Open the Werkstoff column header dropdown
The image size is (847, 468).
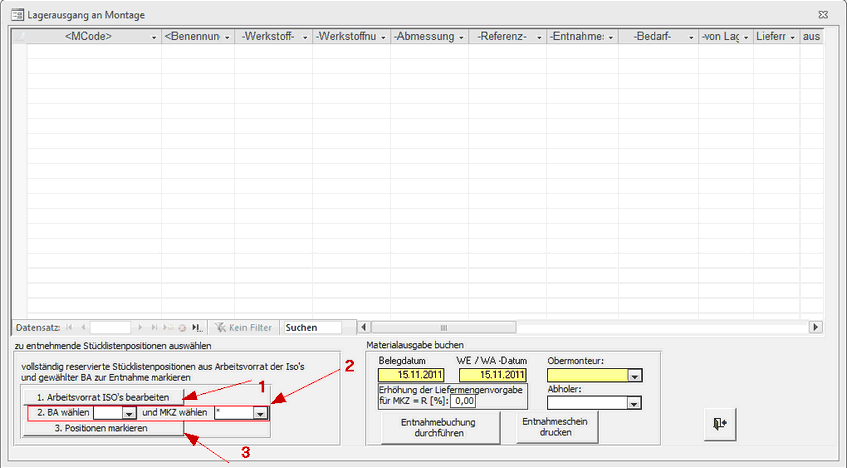click(x=304, y=37)
